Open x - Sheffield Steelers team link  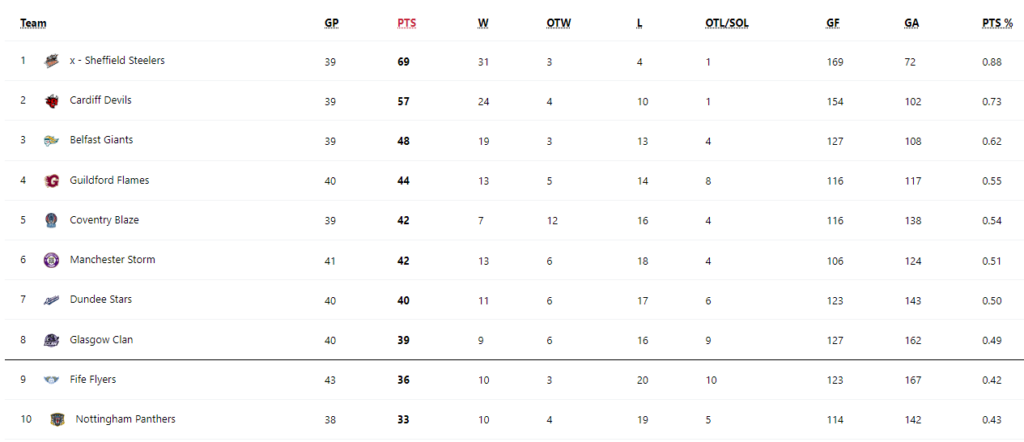point(118,60)
